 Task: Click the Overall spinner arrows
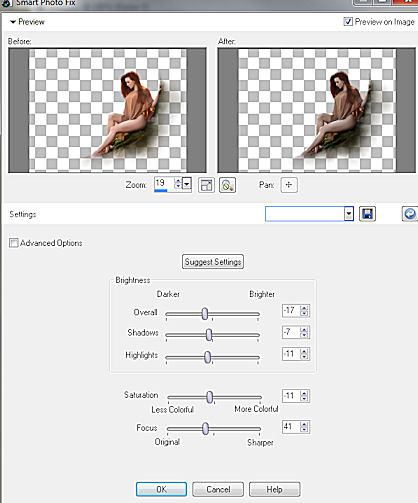[x=304, y=311]
